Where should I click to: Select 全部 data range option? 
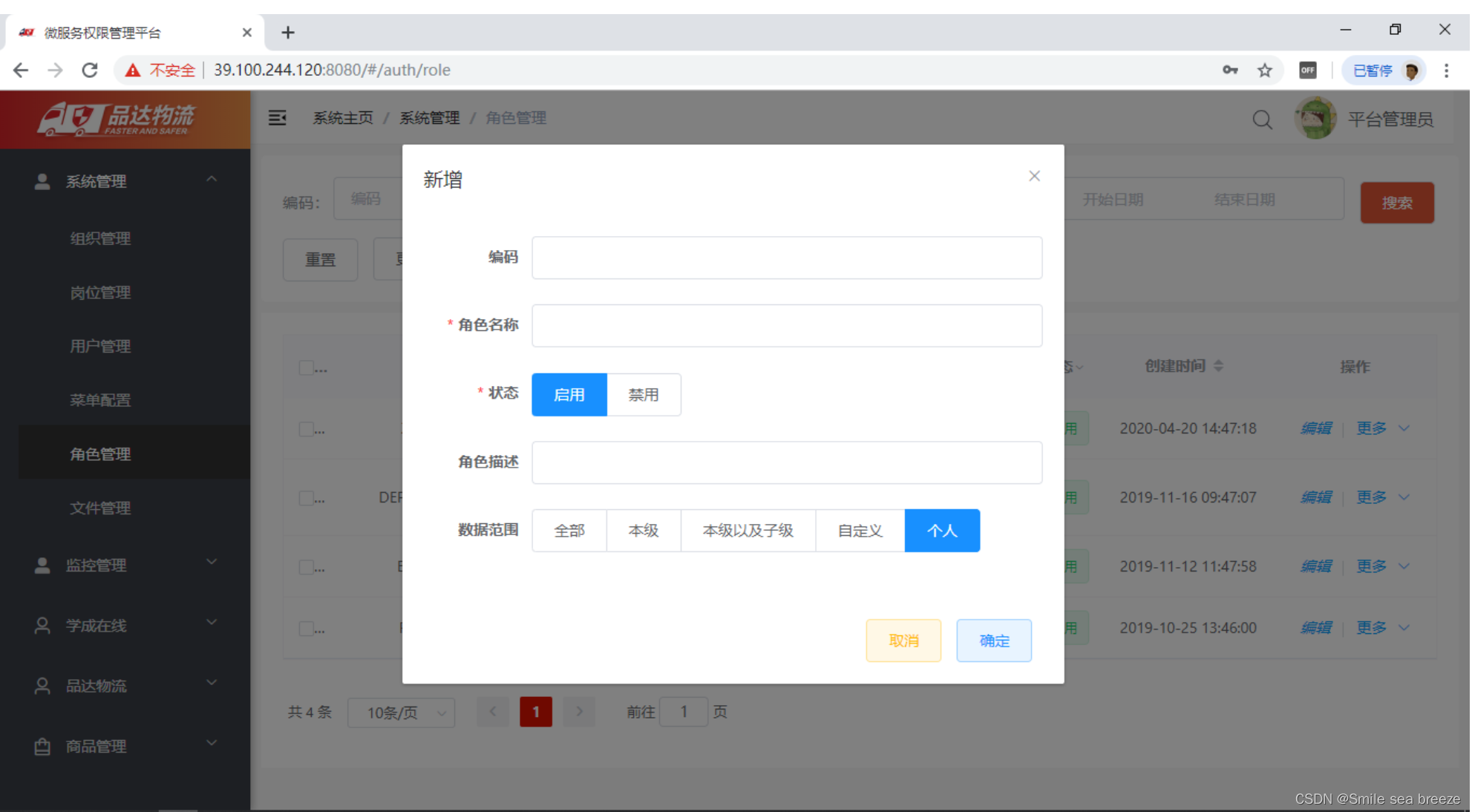pos(569,530)
